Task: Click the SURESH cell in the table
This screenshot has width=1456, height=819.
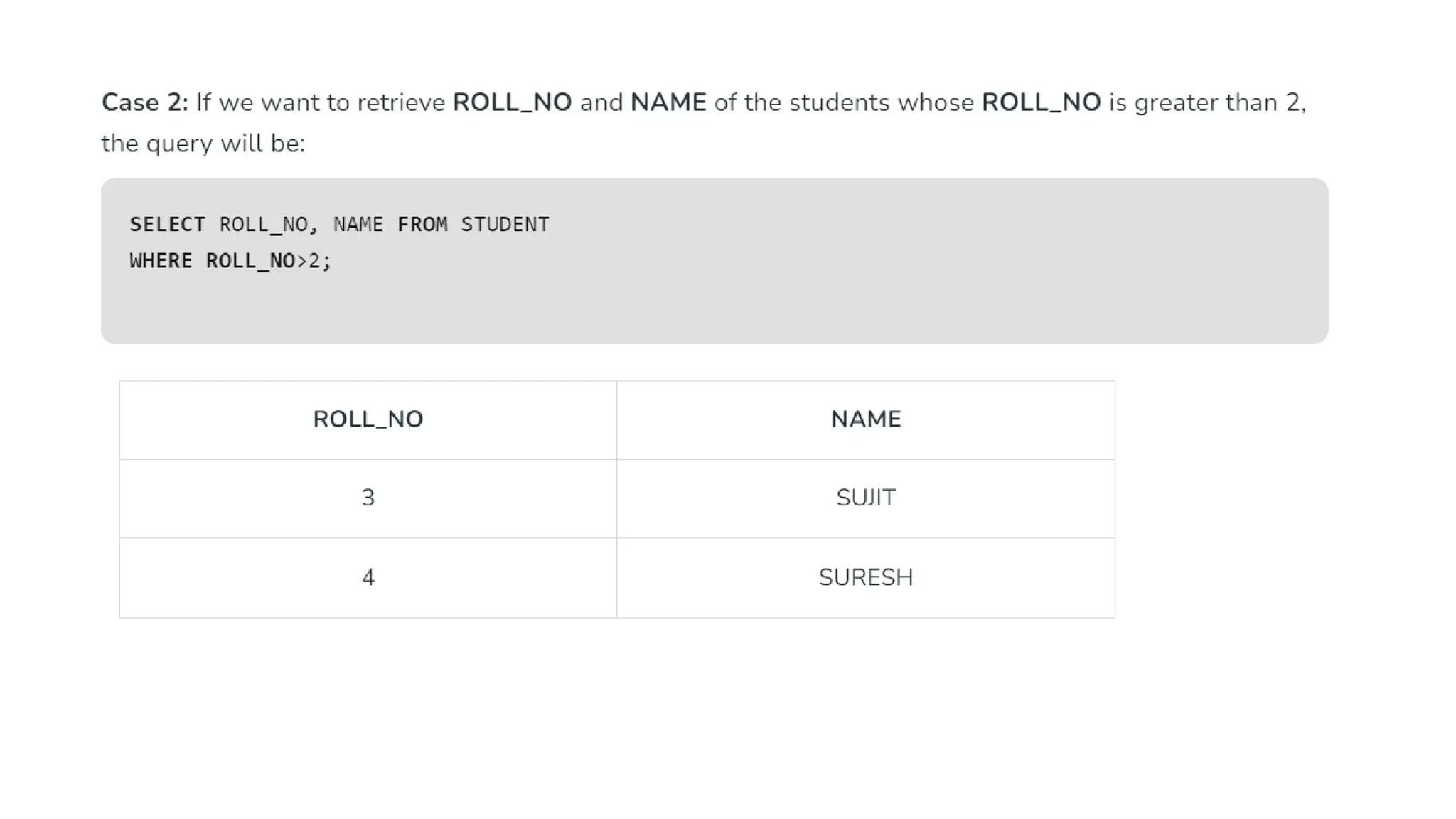Action: (x=865, y=577)
